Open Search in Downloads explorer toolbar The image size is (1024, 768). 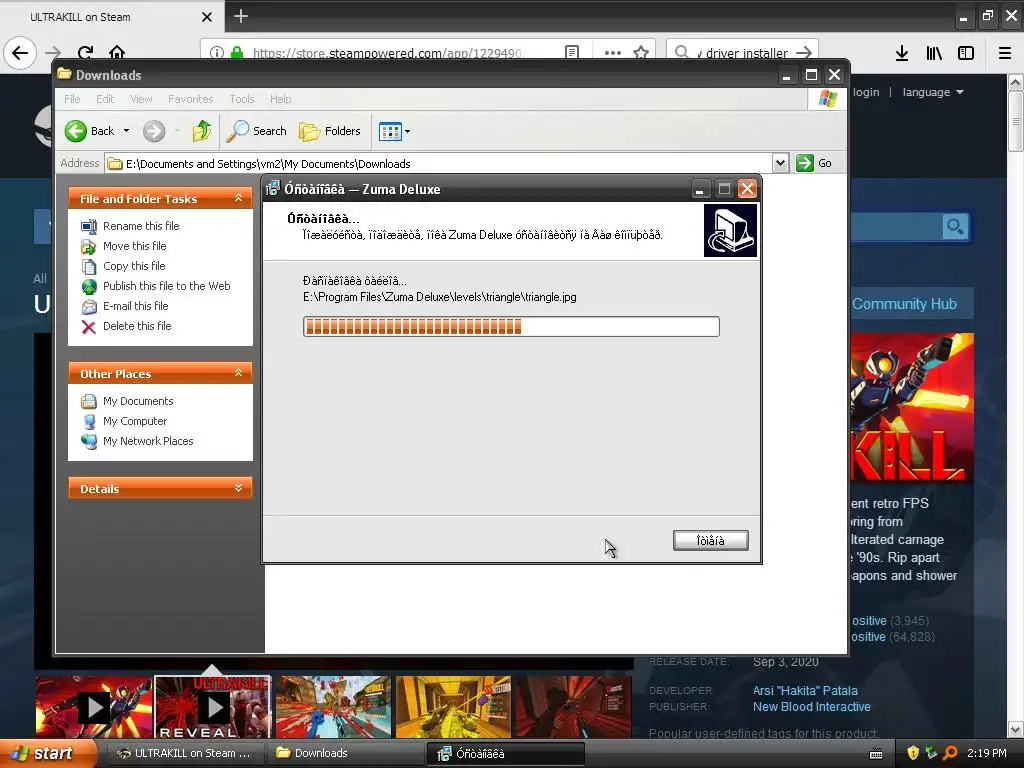point(257,131)
